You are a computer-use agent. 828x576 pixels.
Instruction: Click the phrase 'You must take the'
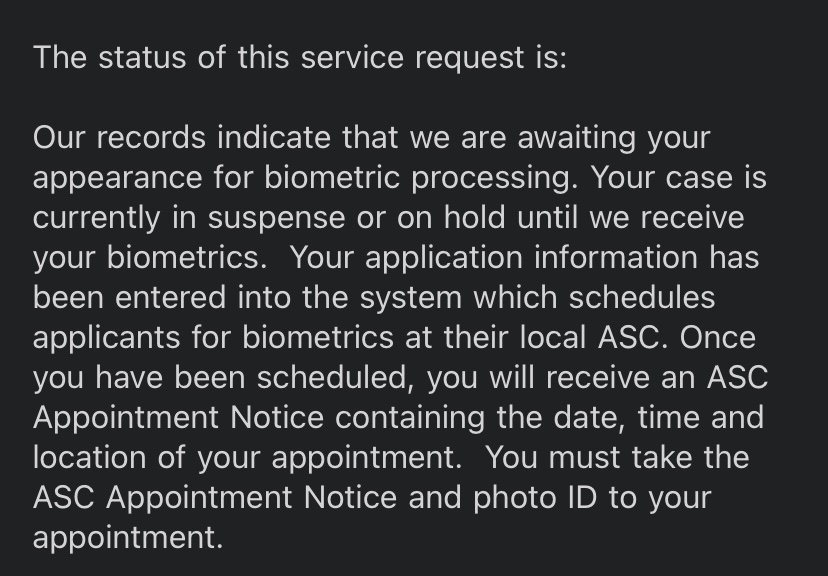[617, 458]
